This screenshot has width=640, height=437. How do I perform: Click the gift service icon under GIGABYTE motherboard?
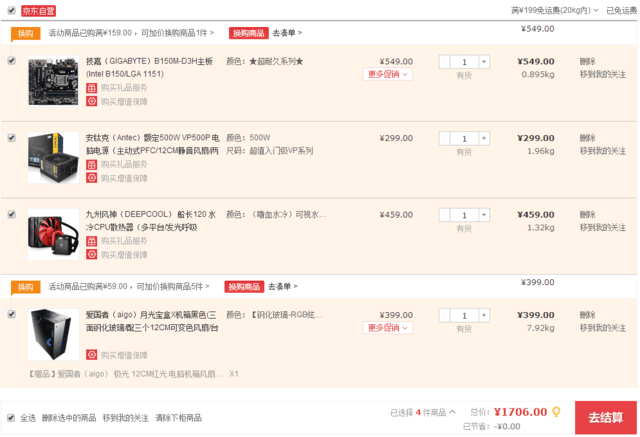click(x=91, y=88)
